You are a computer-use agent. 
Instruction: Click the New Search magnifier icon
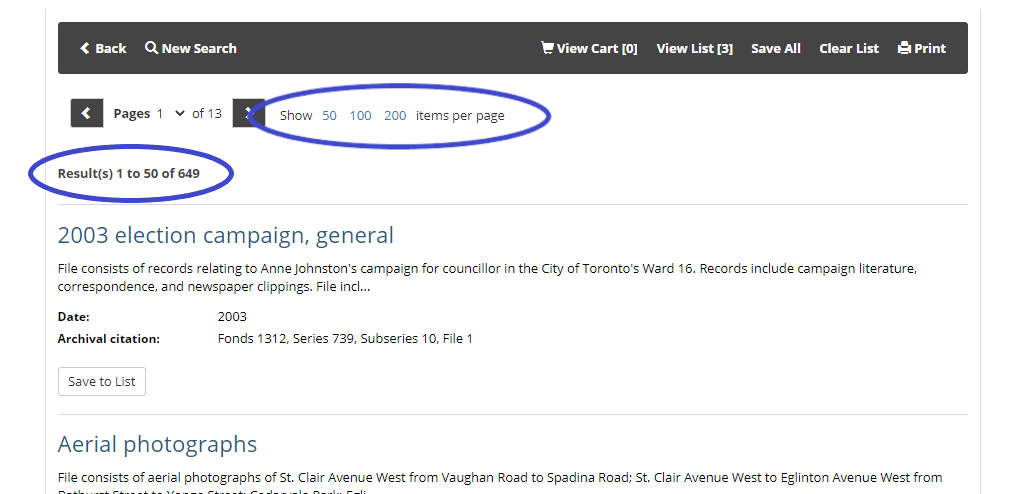point(151,48)
